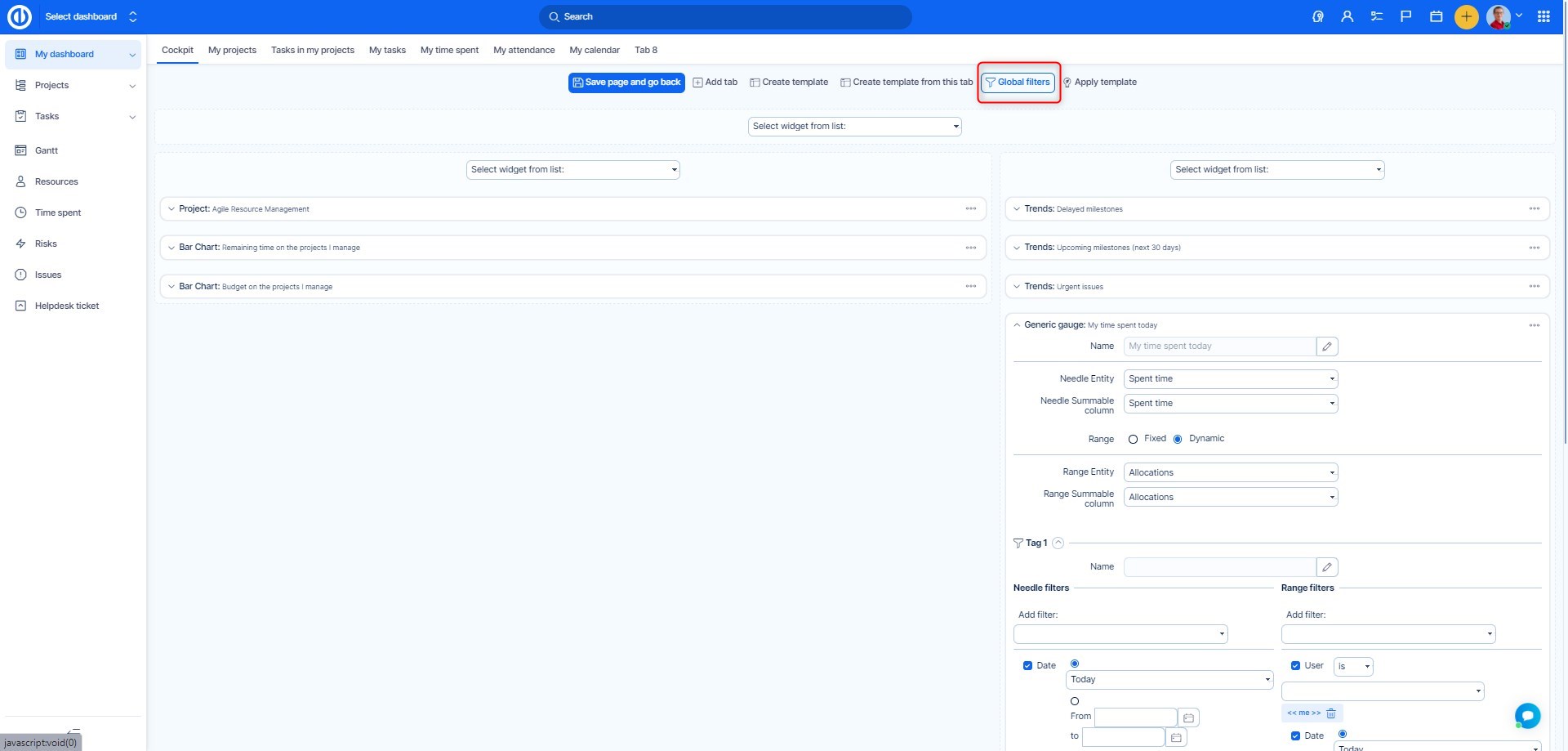Click the top Search field
This screenshot has width=1568, height=751.
724,17
